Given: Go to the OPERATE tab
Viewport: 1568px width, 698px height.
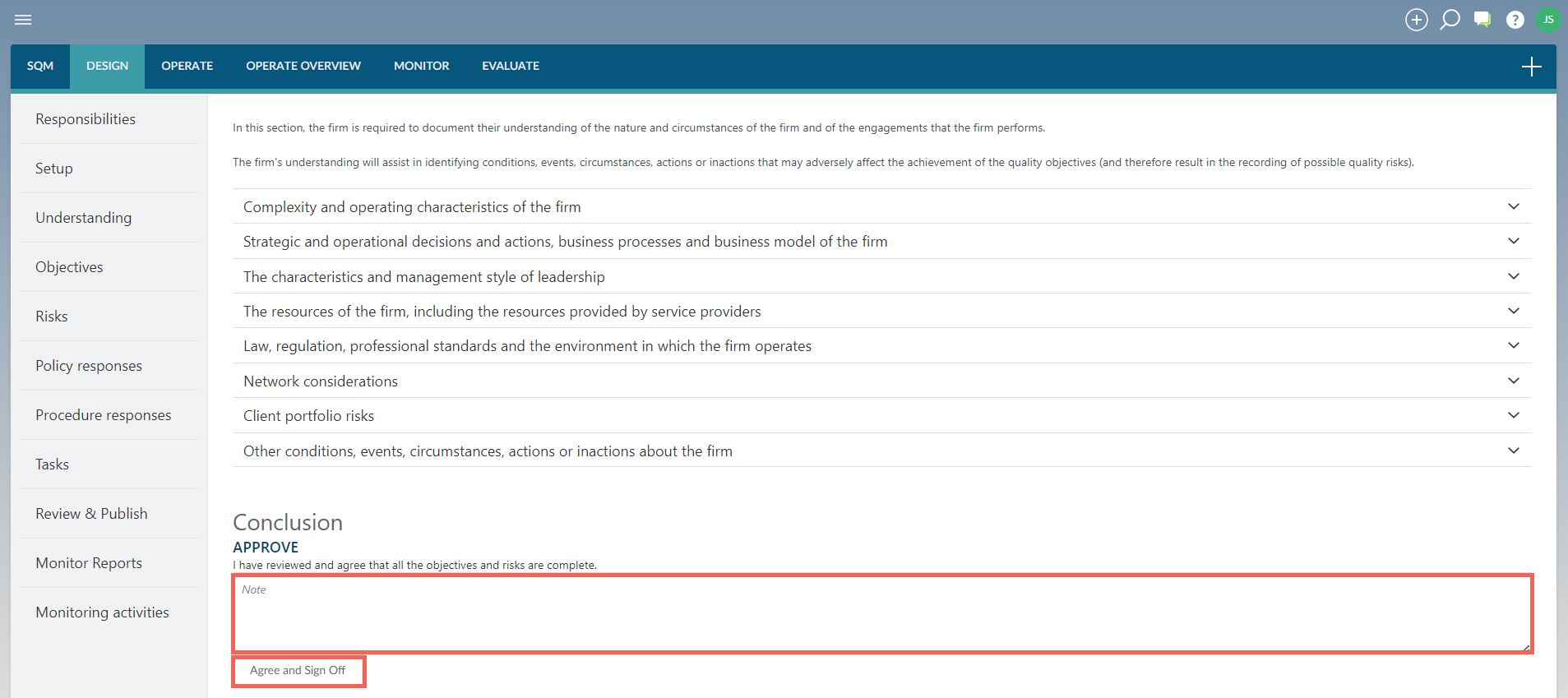Looking at the screenshot, I should 187,66.
